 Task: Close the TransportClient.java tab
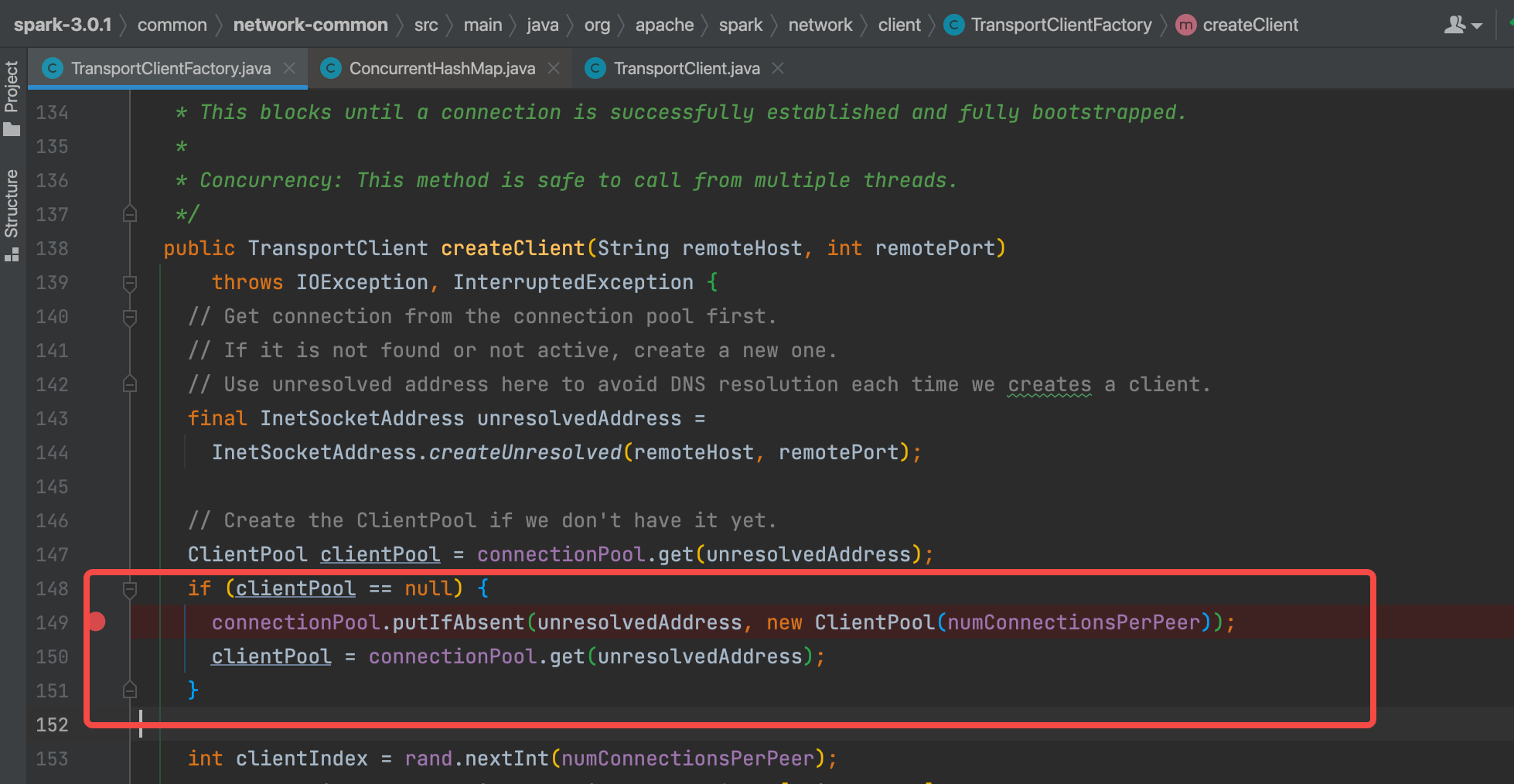[x=778, y=68]
